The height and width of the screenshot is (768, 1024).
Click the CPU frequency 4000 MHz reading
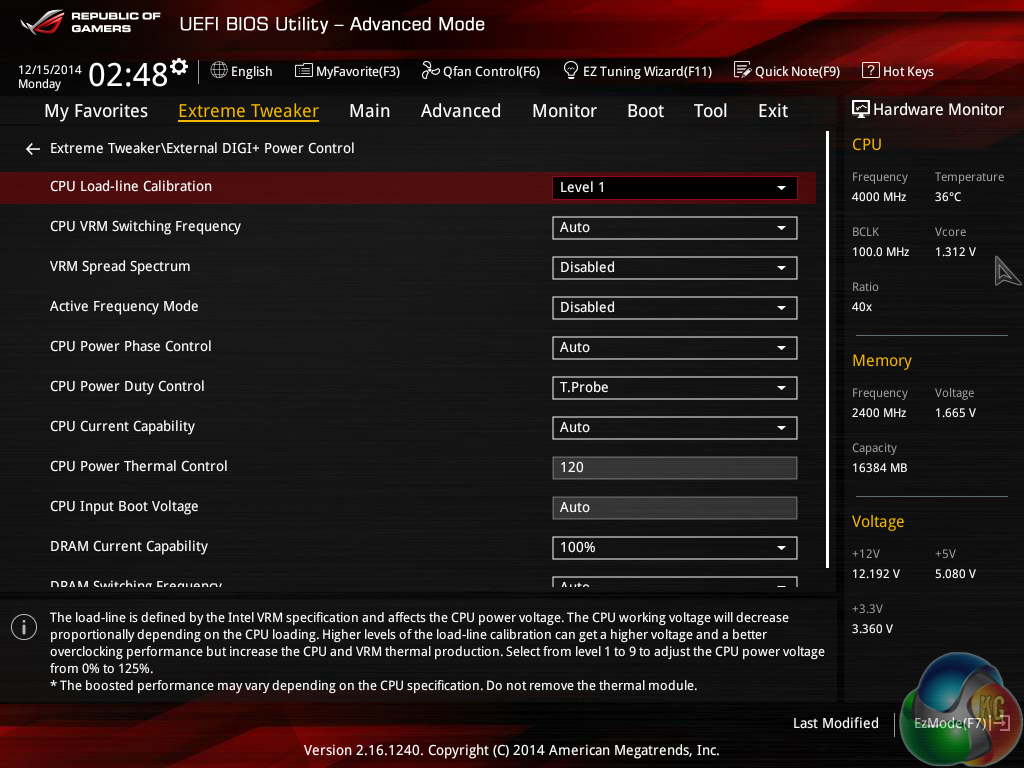[879, 197]
